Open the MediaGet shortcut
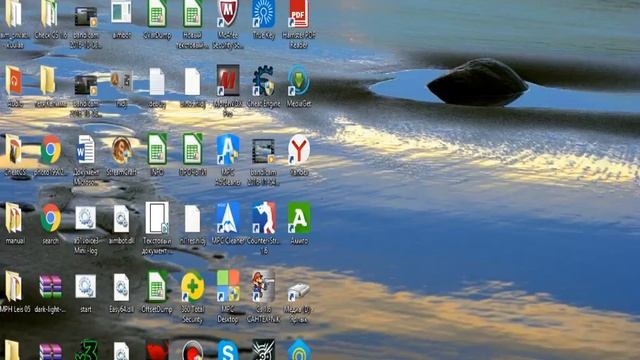The image size is (640, 360). coord(299,80)
